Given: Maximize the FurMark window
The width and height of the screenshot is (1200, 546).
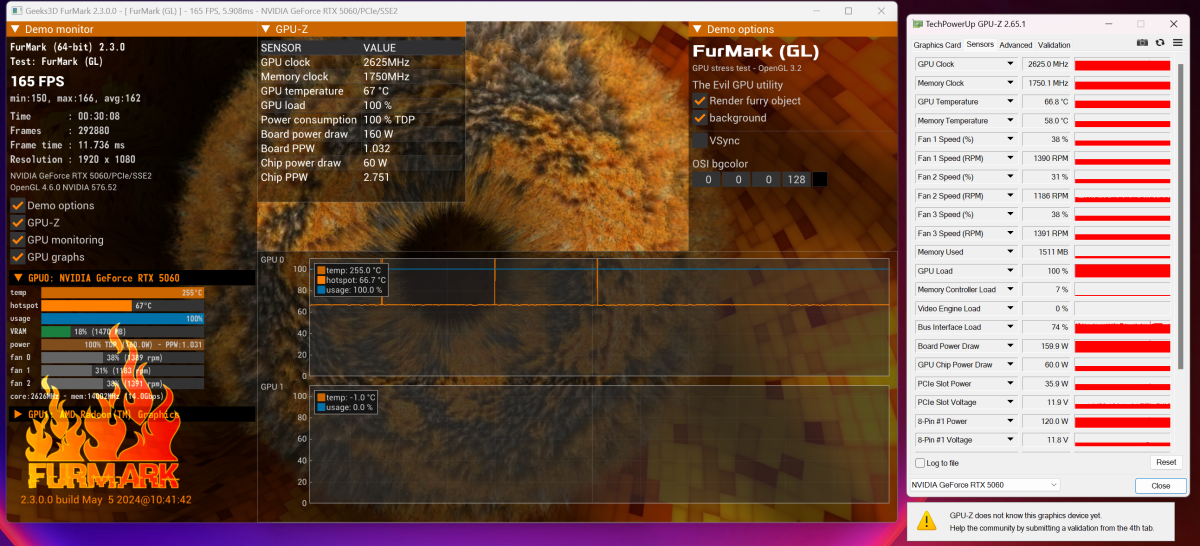Looking at the screenshot, I should pyautogui.click(x=848, y=10).
